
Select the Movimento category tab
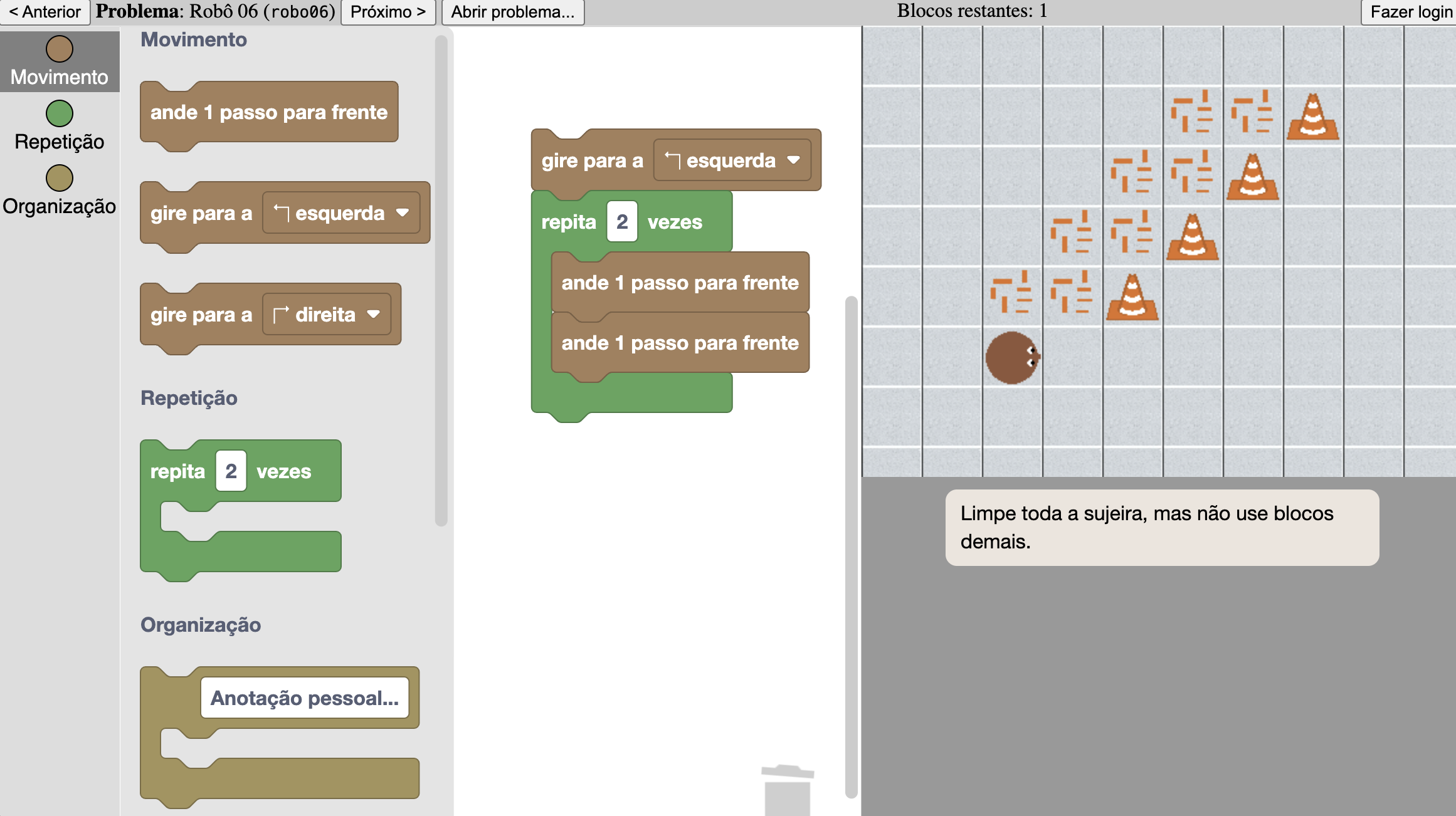tap(60, 61)
